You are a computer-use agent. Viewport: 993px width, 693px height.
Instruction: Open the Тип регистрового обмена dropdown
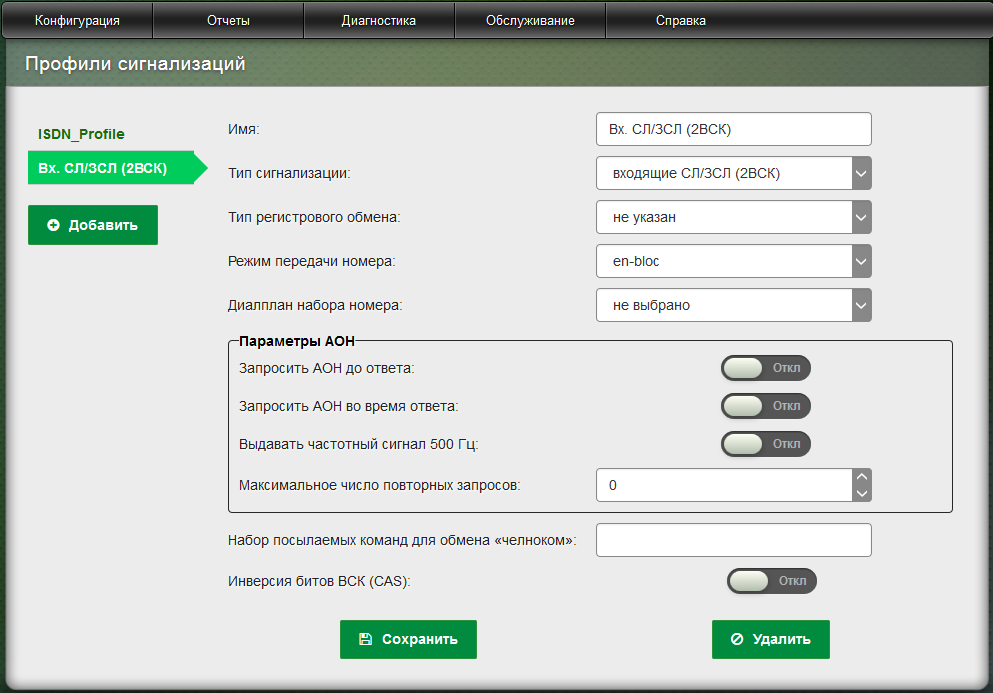(733, 217)
